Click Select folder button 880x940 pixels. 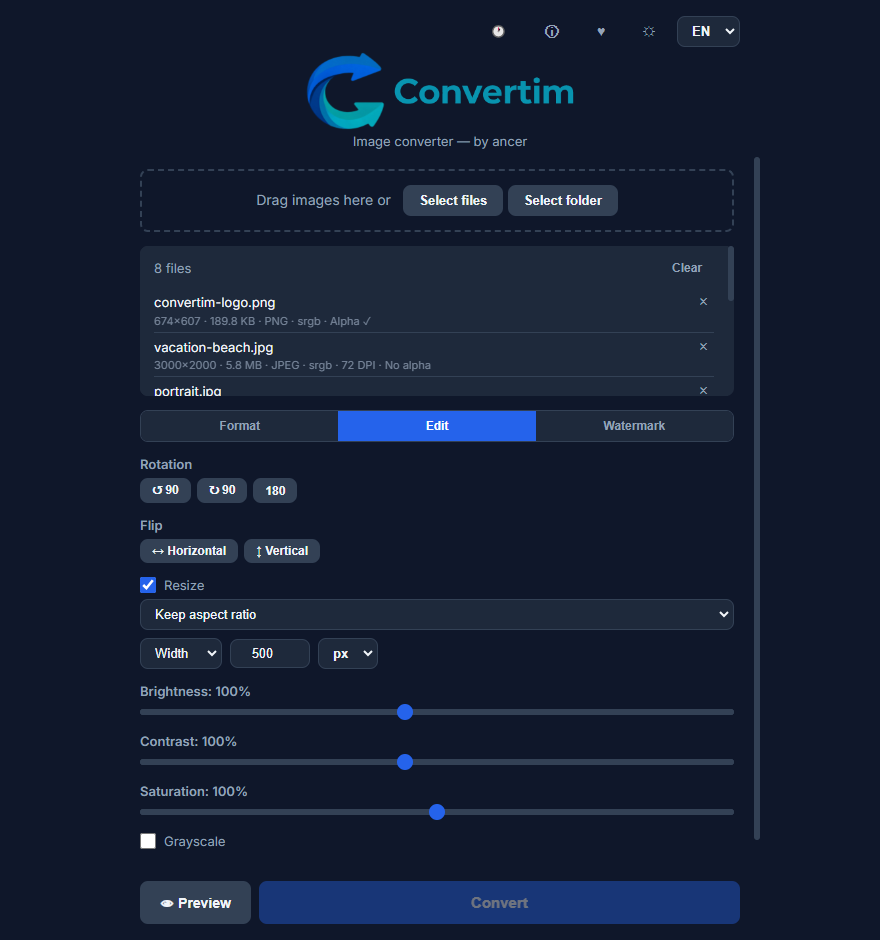[x=563, y=200]
